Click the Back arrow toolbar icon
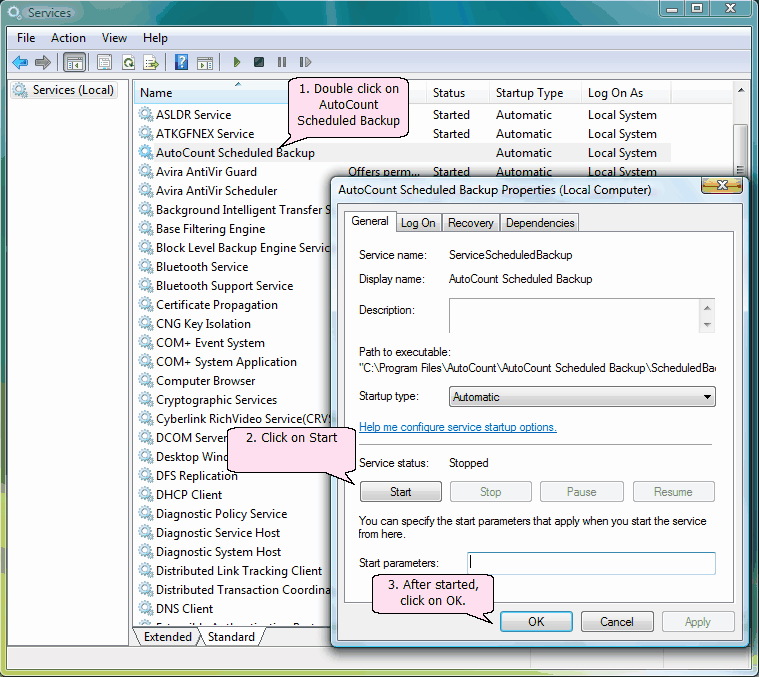The height and width of the screenshot is (677, 759). [20, 62]
